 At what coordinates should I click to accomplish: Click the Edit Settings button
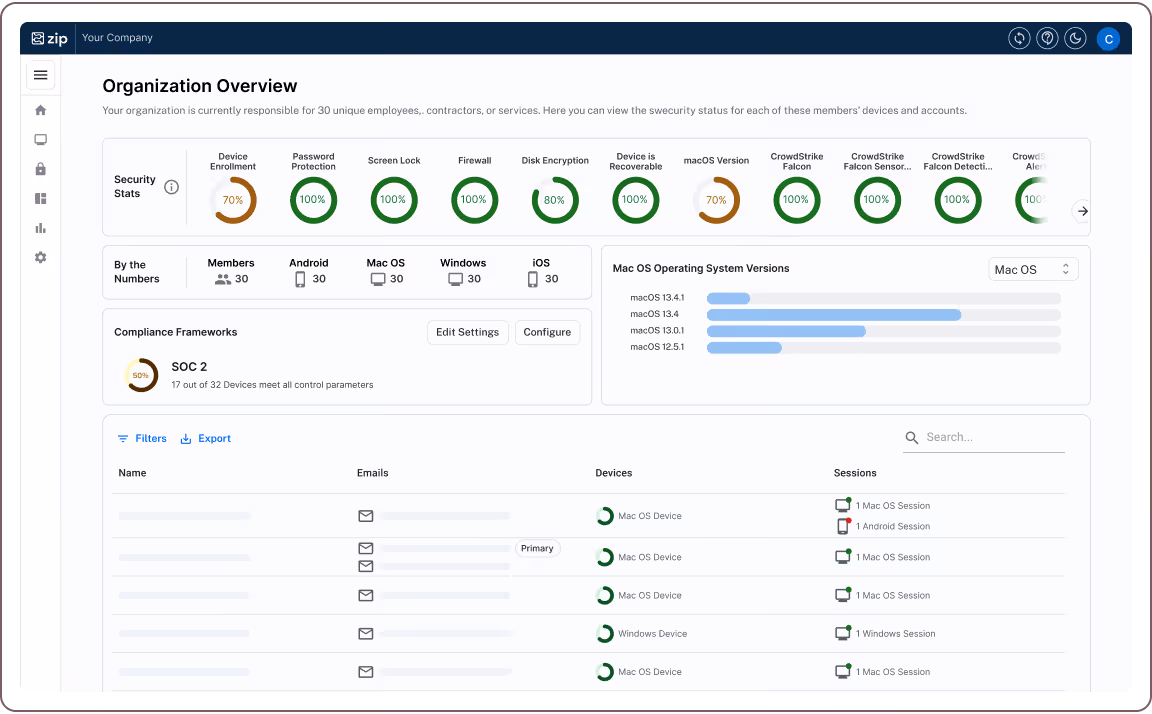point(468,332)
